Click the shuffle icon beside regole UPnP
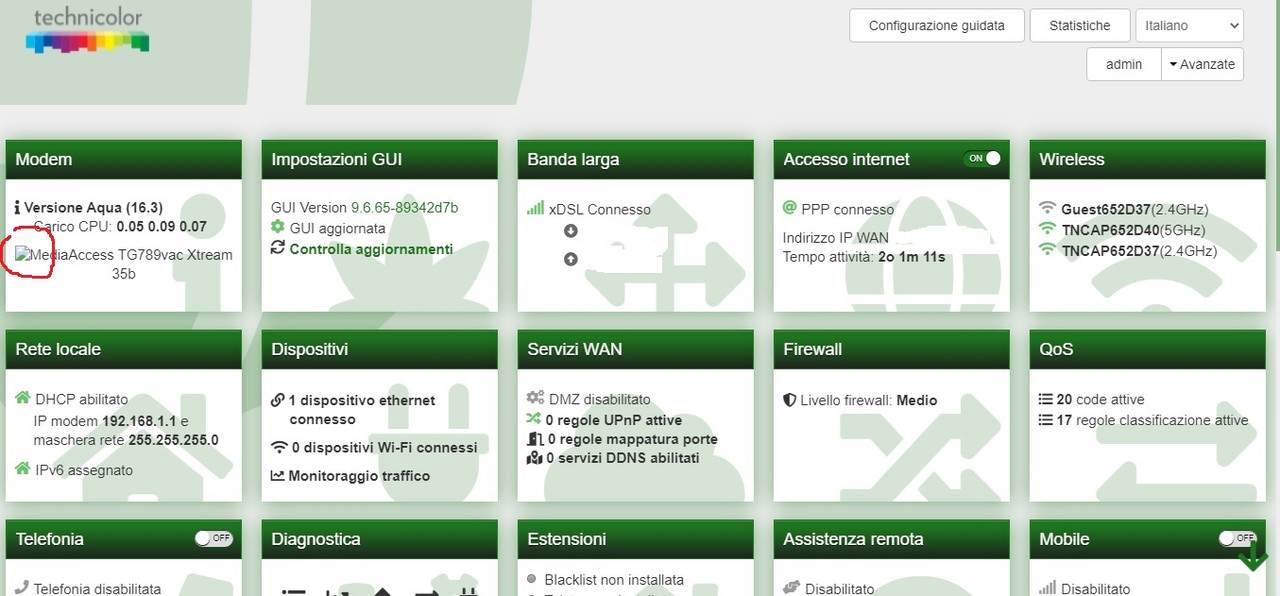The image size is (1280, 596). [534, 418]
